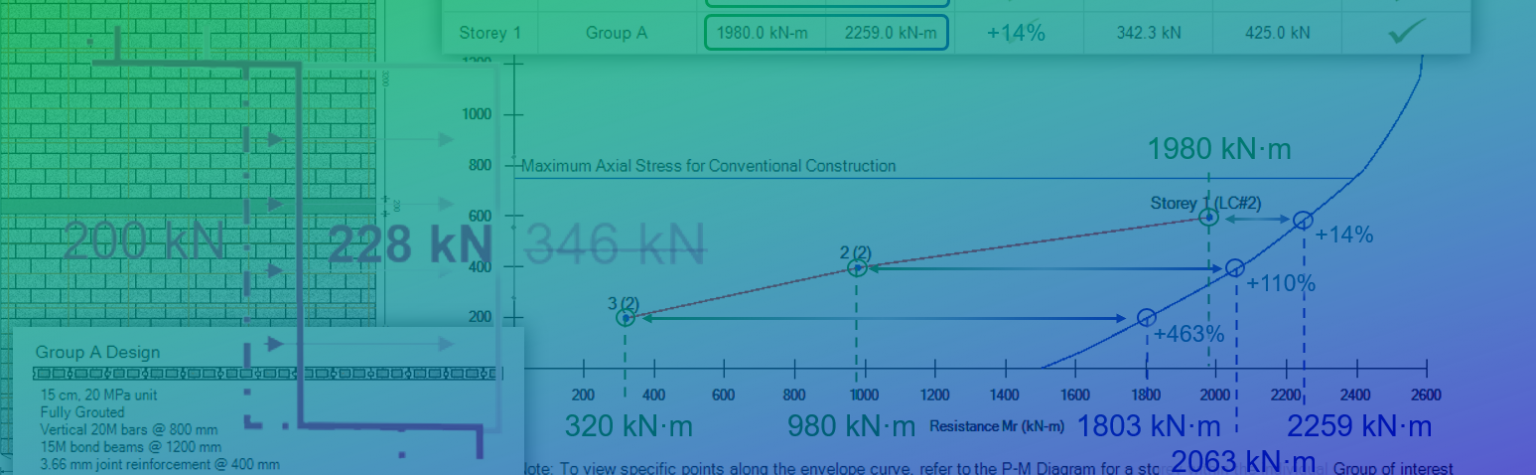Viewport: 1536px width, 475px height.
Task: Click the +14% percentage in the table
Action: point(1016,33)
